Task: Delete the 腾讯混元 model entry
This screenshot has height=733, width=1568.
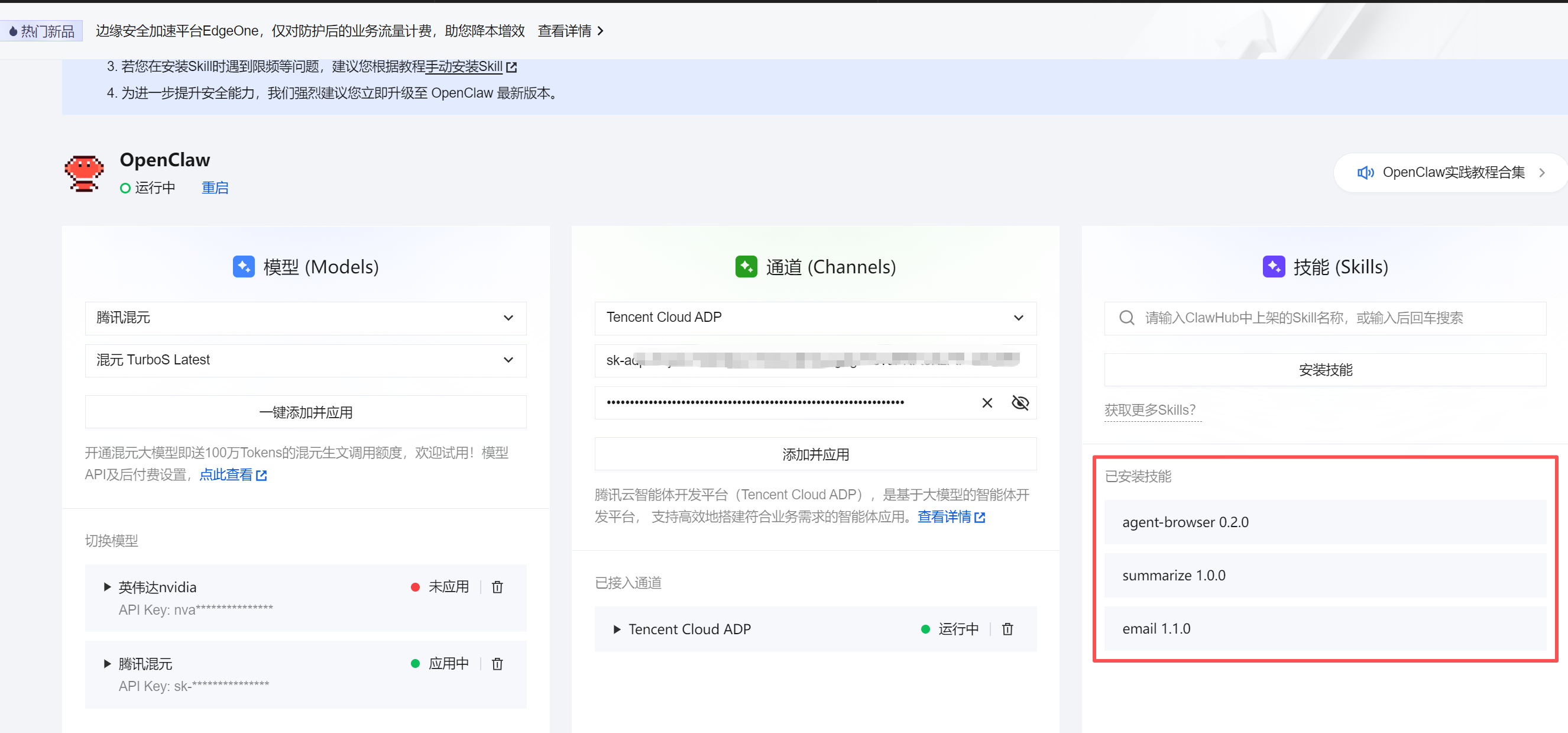Action: (x=497, y=664)
